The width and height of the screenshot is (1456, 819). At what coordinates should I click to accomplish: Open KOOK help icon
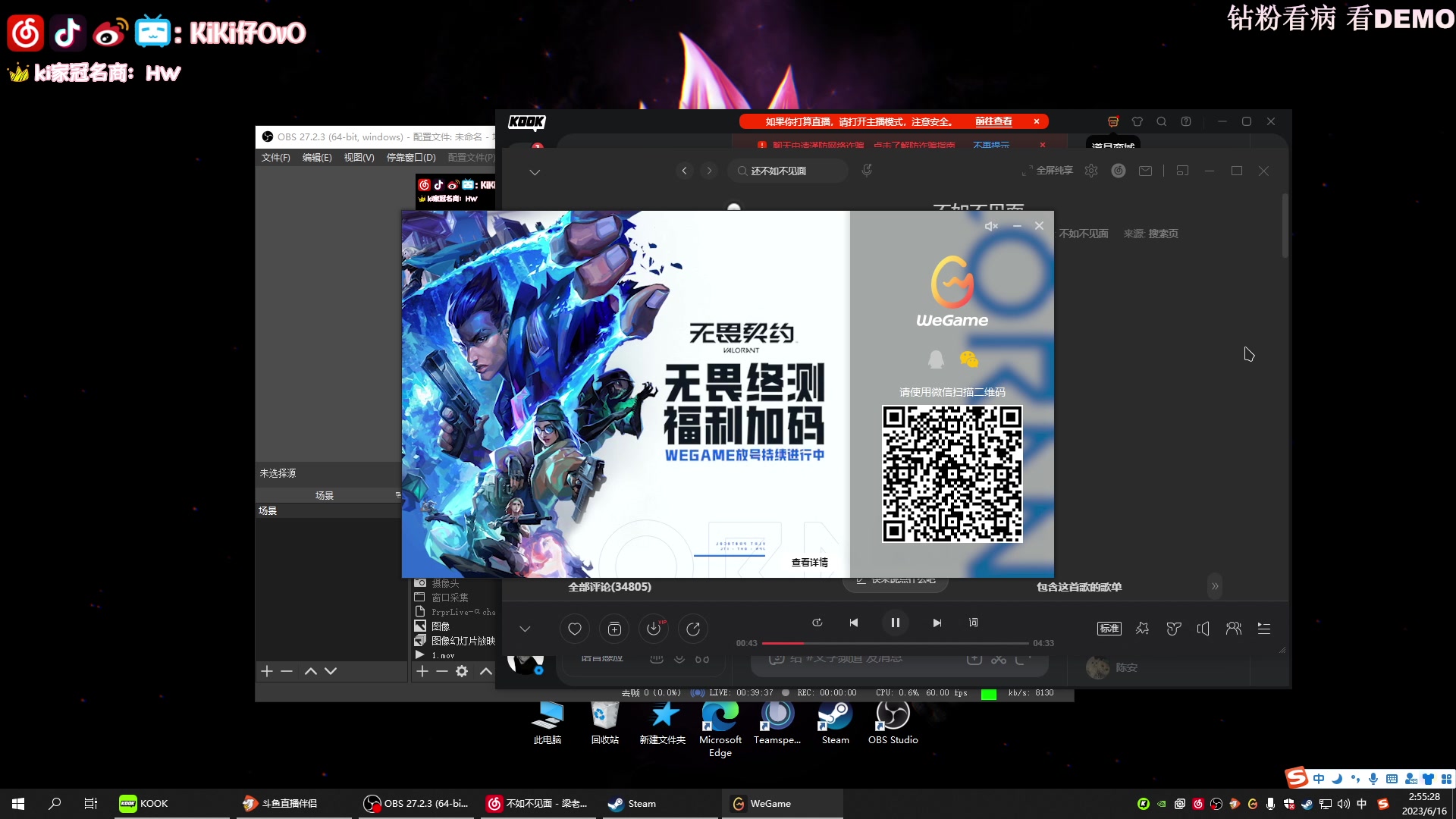point(1186,121)
